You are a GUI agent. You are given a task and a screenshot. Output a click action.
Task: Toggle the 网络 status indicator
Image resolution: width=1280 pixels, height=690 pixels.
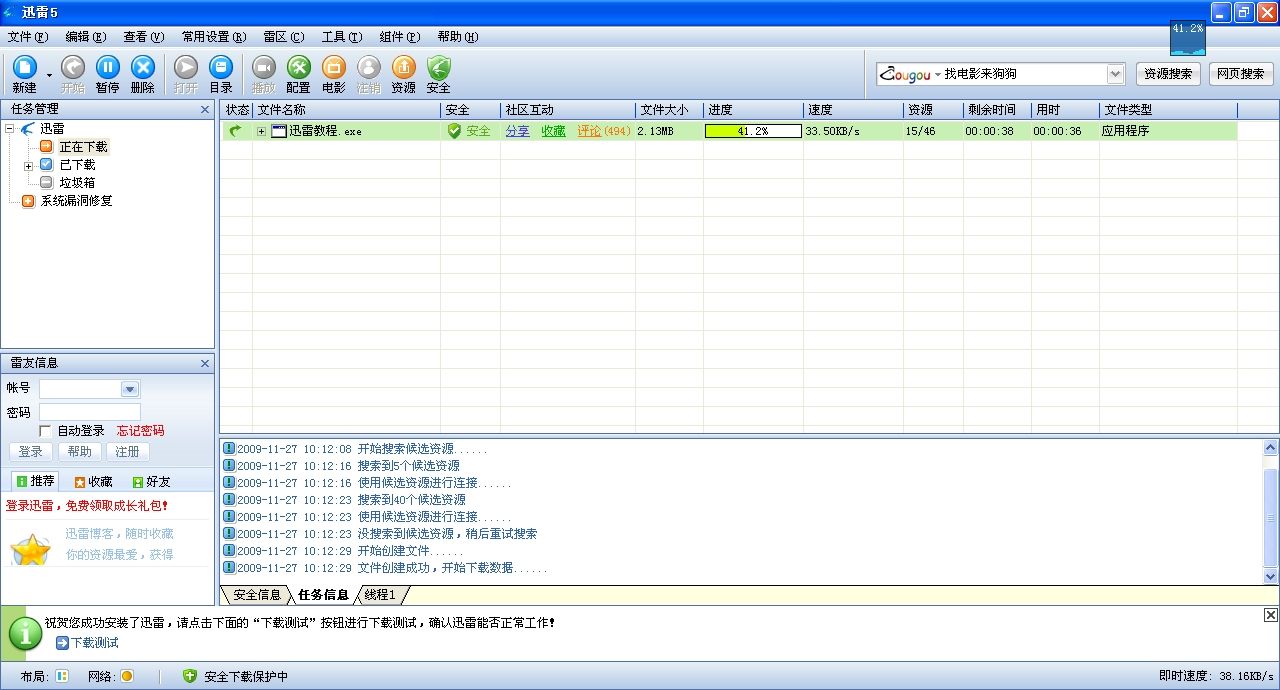click(127, 676)
